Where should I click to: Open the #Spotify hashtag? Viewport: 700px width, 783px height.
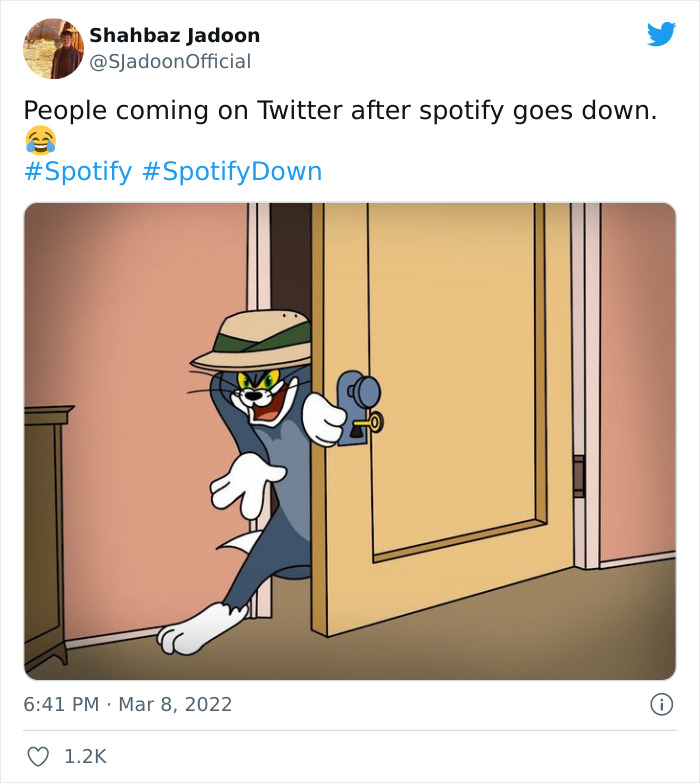click(77, 171)
